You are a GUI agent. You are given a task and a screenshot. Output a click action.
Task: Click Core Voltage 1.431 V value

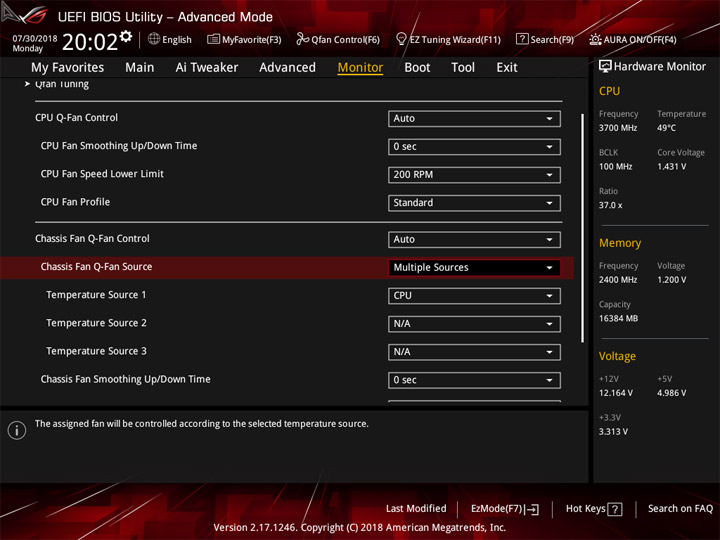point(671,167)
